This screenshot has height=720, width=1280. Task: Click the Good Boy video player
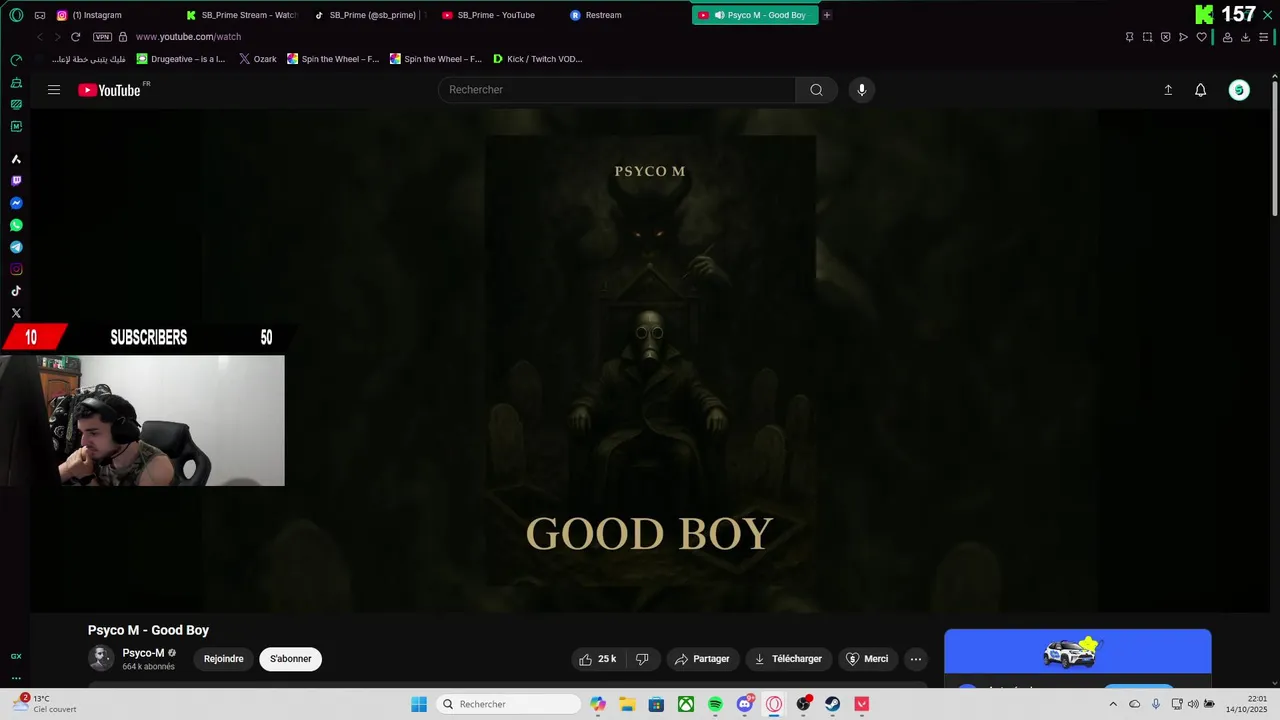click(650, 360)
